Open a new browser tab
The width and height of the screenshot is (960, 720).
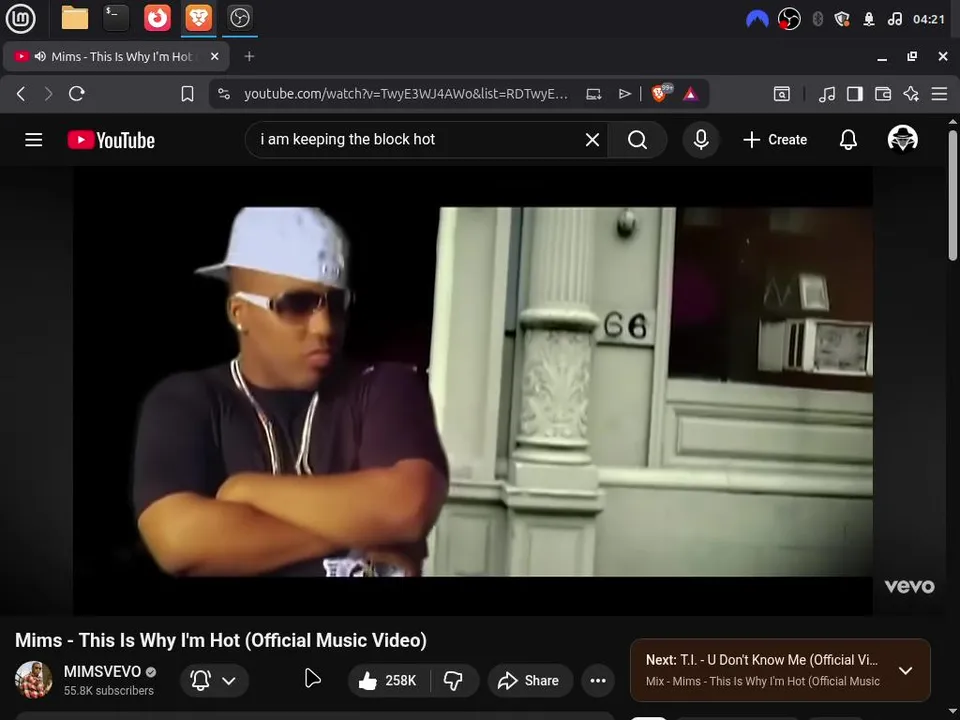pyautogui.click(x=249, y=56)
